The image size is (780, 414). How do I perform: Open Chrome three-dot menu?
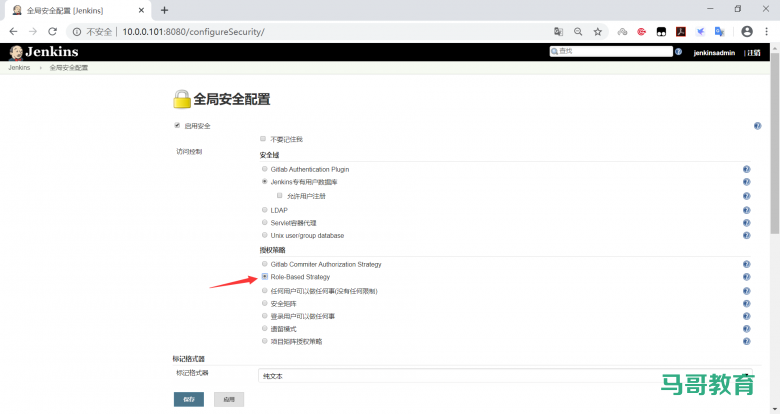(x=767, y=31)
